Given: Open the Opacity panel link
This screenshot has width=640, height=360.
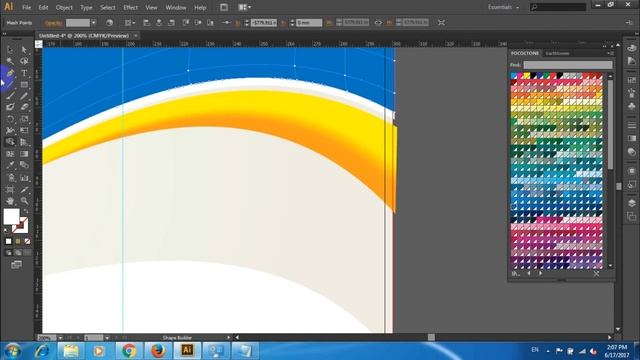Looking at the screenshot, I should point(53,23).
